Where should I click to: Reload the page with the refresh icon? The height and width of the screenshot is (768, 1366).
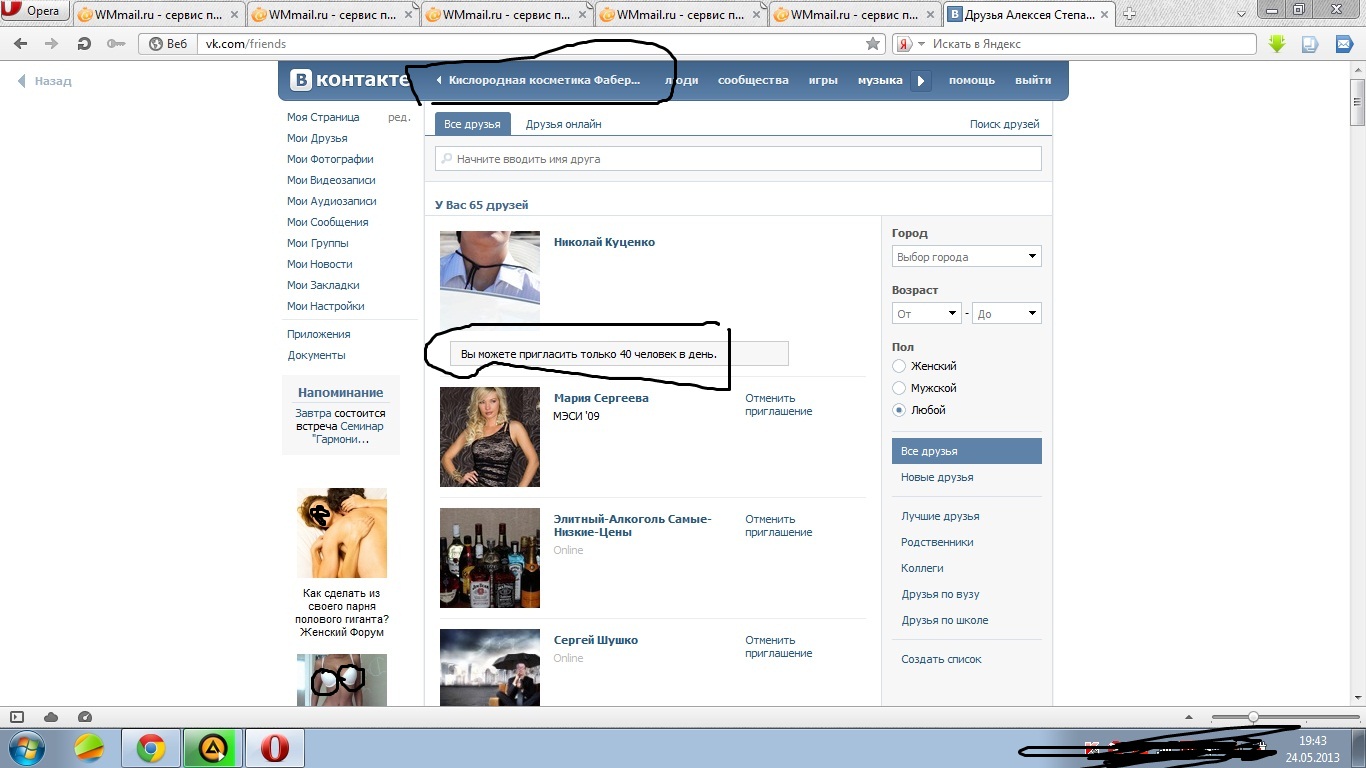tap(84, 44)
